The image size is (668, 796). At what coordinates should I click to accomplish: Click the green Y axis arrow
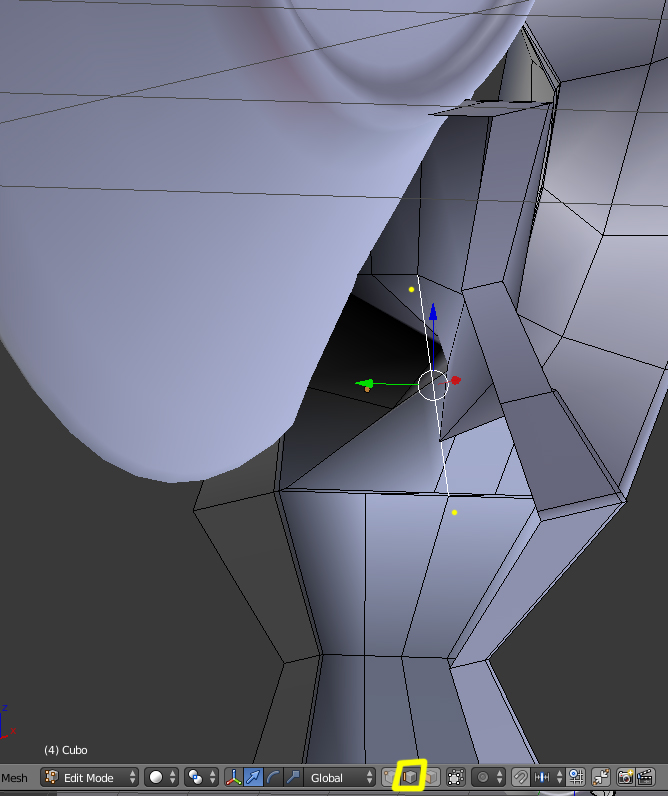(364, 384)
